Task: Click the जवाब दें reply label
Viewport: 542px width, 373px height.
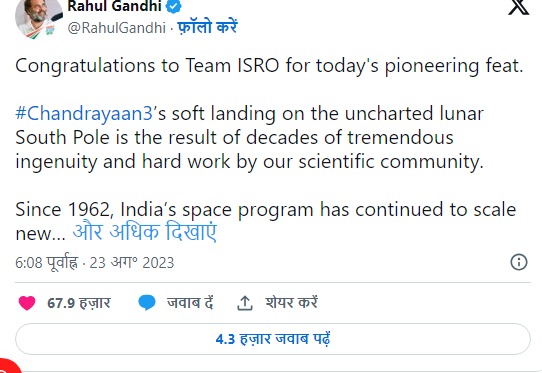Action: pyautogui.click(x=190, y=303)
